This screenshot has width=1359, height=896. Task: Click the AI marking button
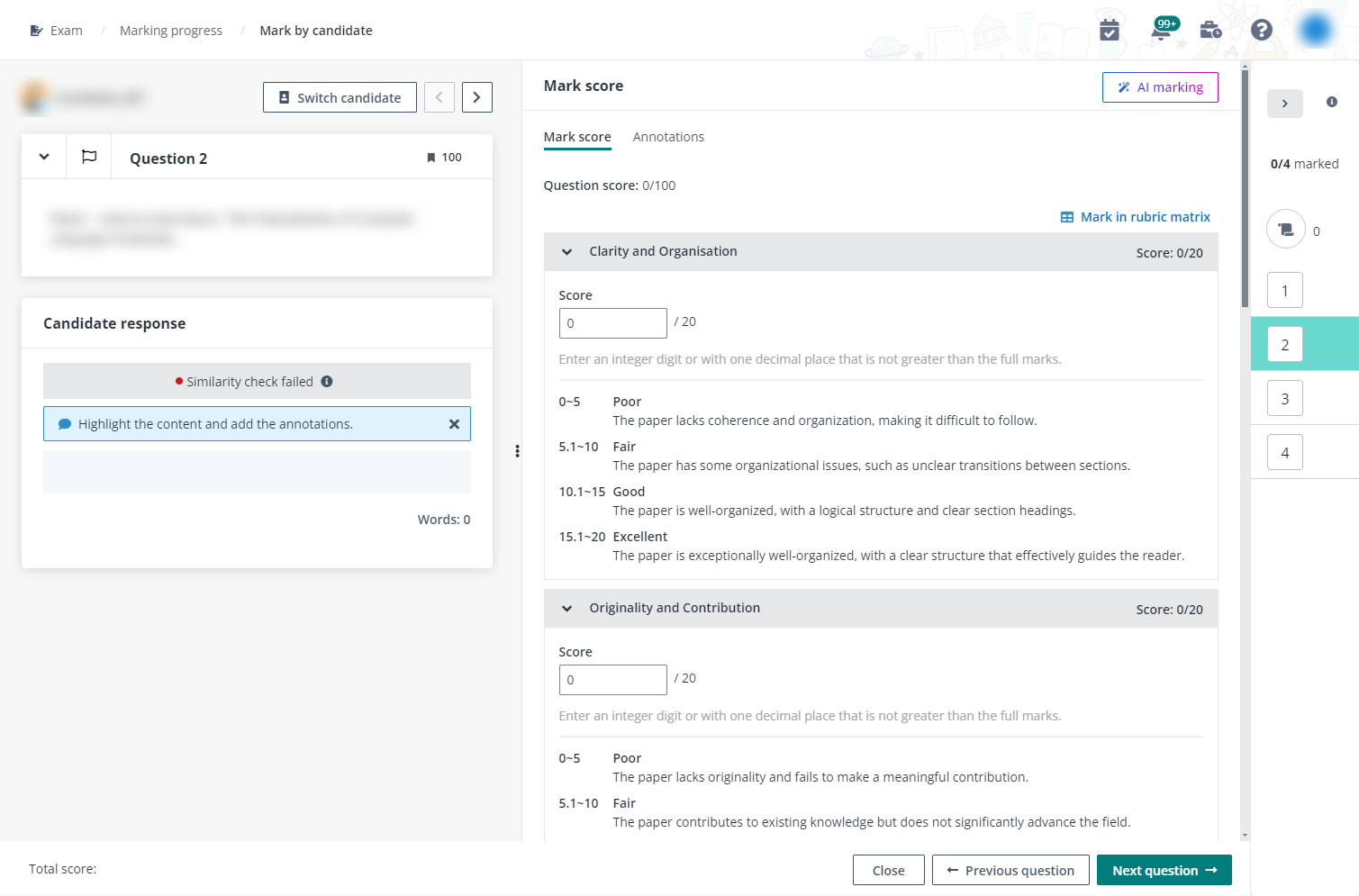tap(1160, 87)
